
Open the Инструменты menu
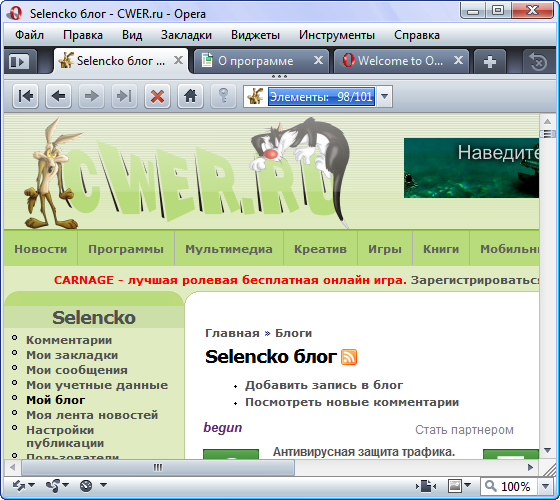point(337,35)
